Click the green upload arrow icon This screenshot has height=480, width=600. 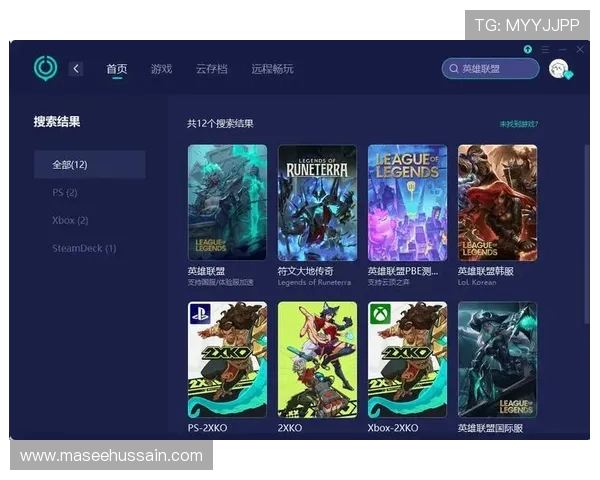528,49
